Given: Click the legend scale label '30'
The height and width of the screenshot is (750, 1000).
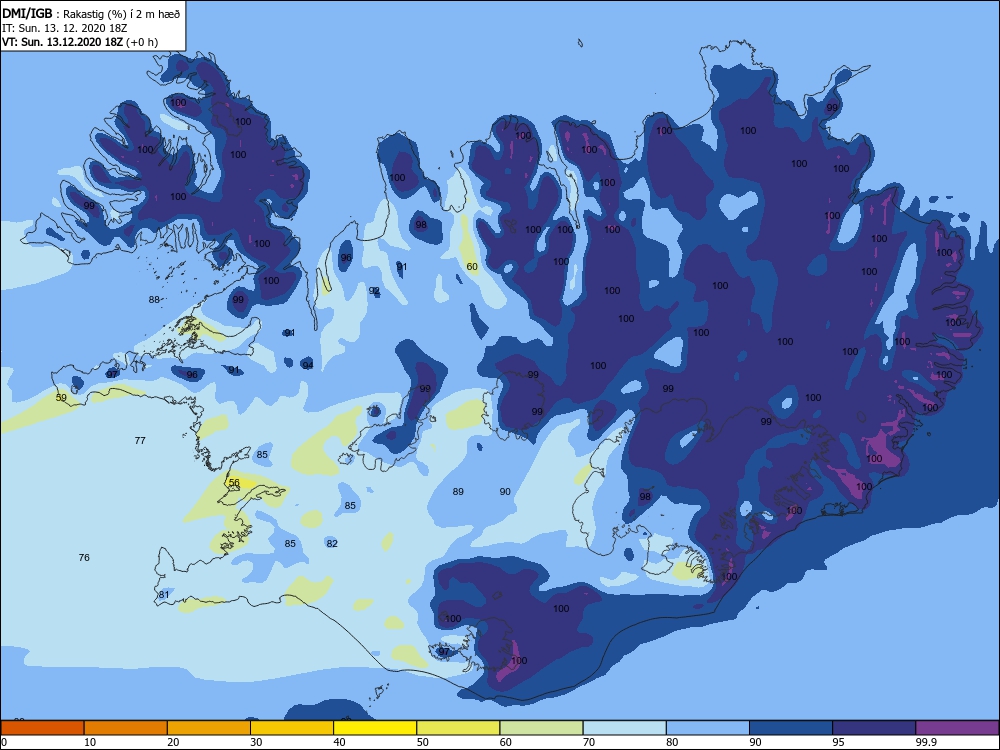Looking at the screenshot, I should coord(256,742).
